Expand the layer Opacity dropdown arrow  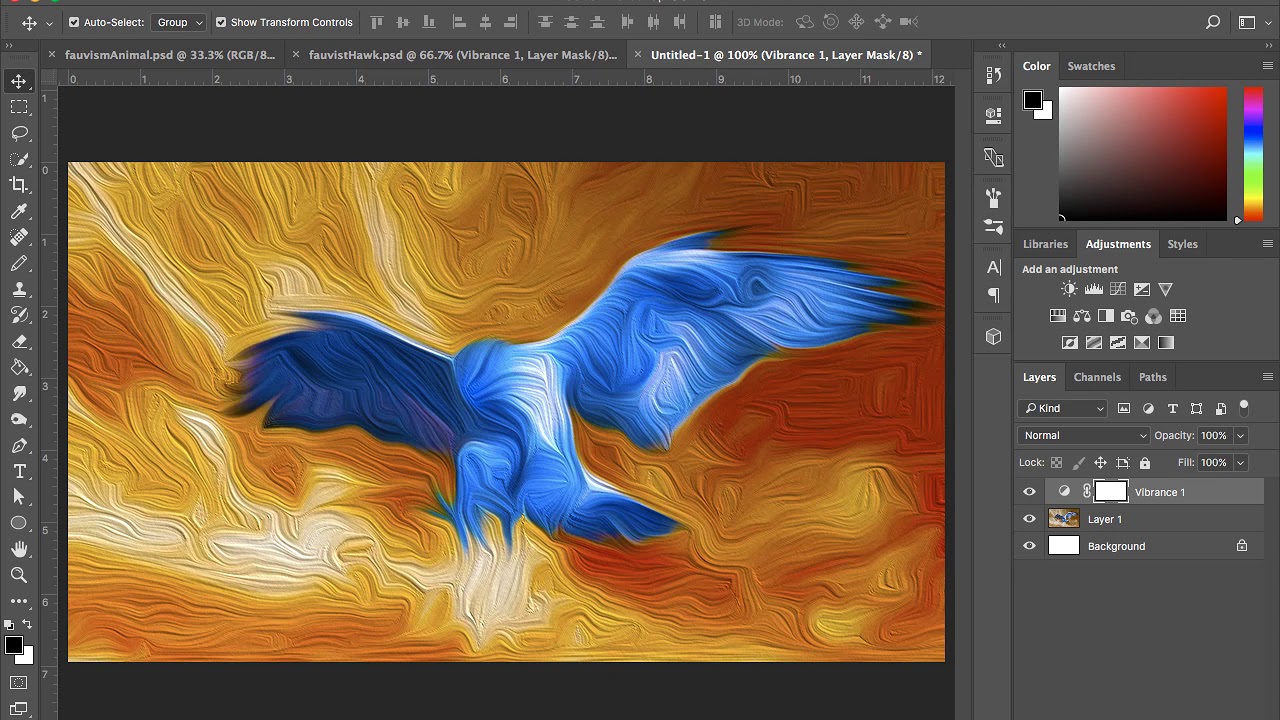coord(1240,435)
